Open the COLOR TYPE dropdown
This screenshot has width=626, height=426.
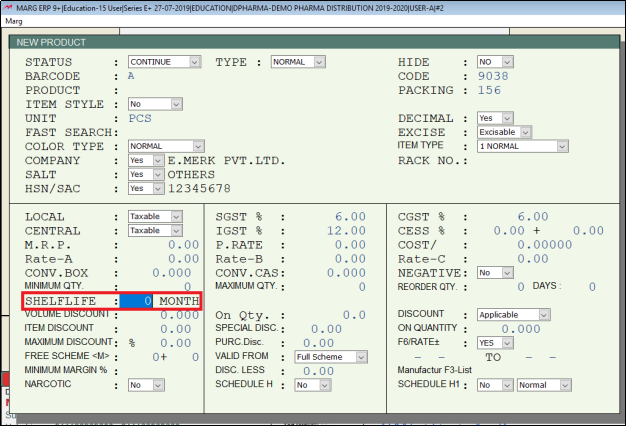coord(166,146)
